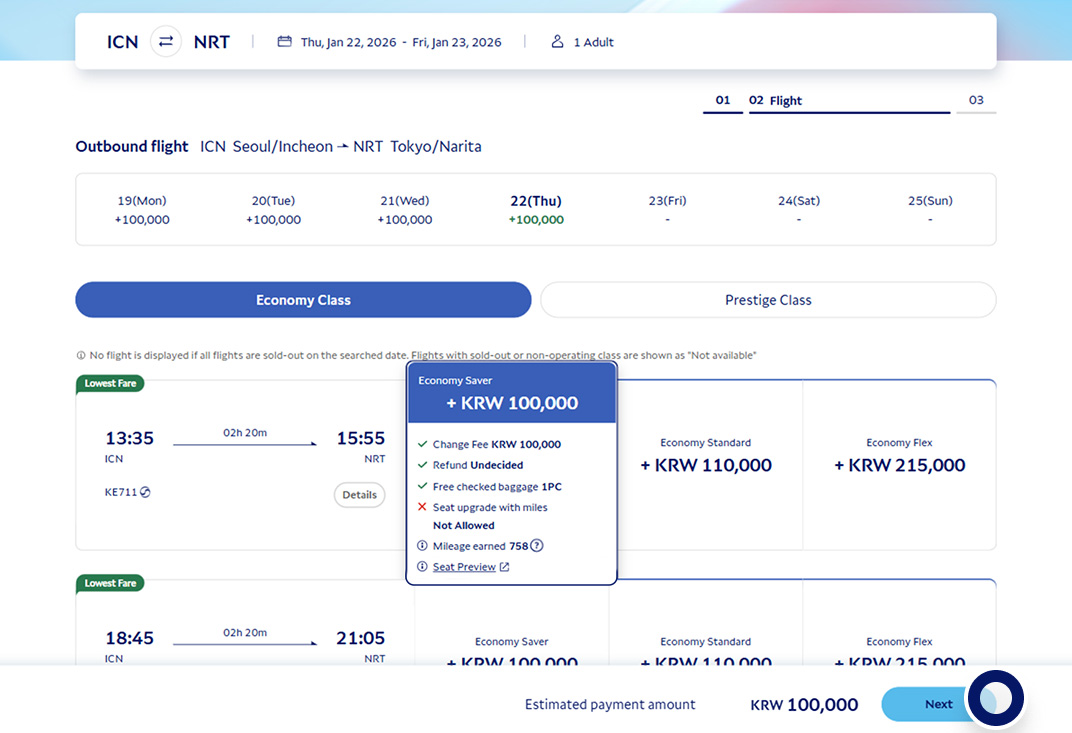Image resolution: width=1072 pixels, height=733 pixels.
Task: Expand Details for the 13:35 flight
Action: click(359, 495)
